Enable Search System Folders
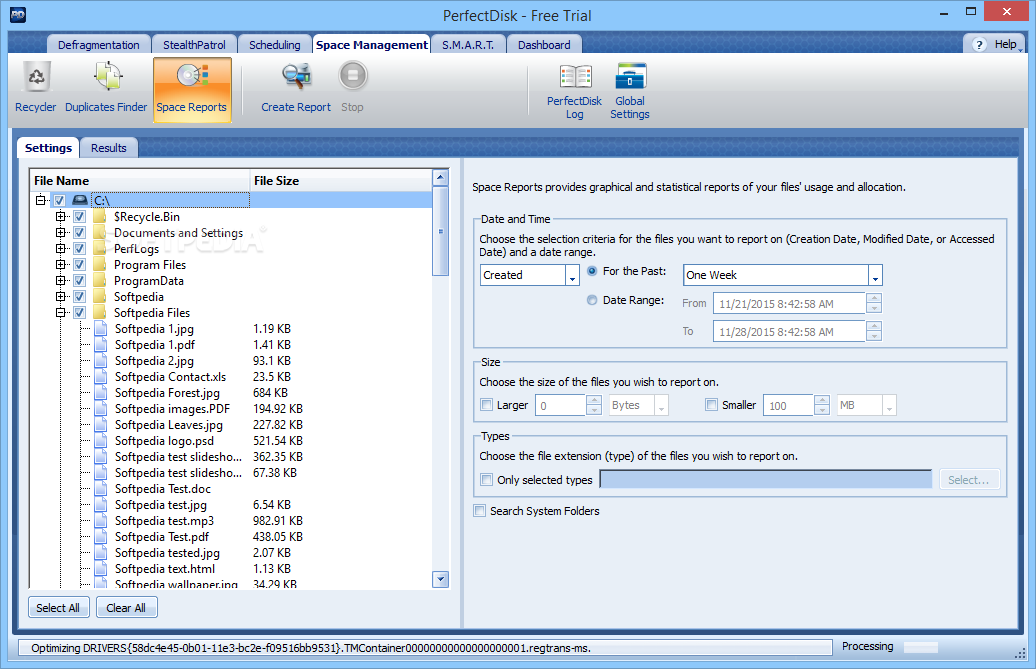This screenshot has height=669, width=1036. (x=480, y=511)
